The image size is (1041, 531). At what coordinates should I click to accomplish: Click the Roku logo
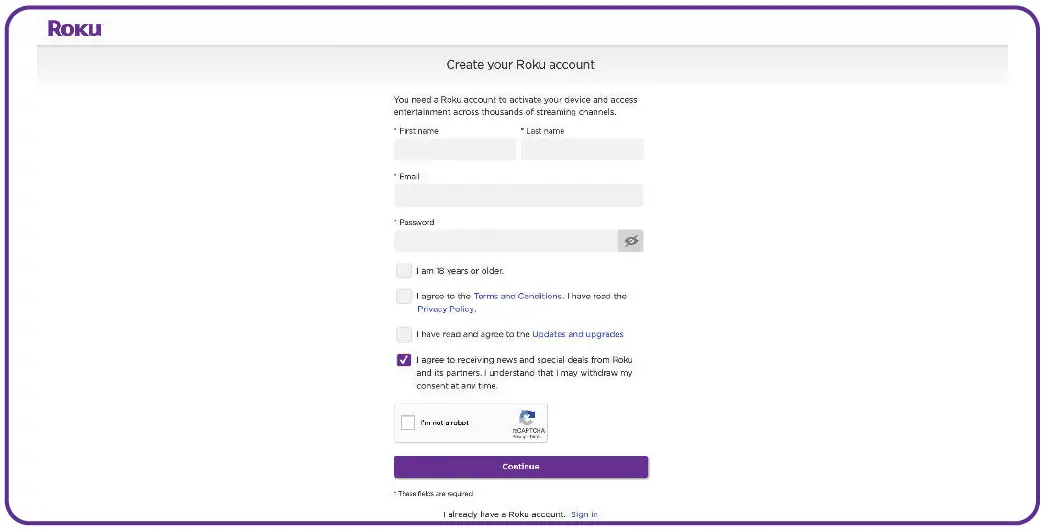pos(75,28)
